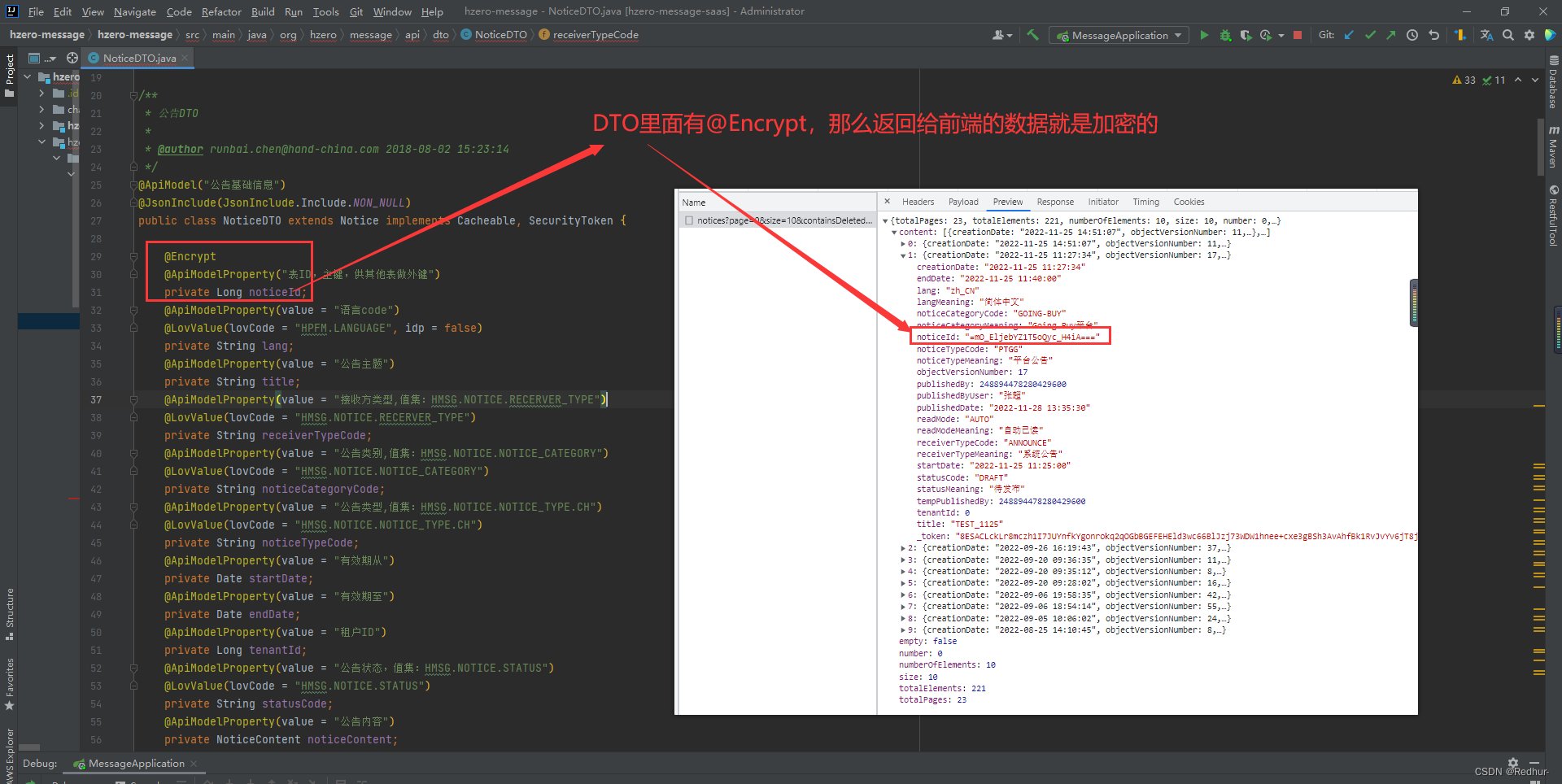Start debugging with the green bug icon
This screenshot has width=1562, height=784.
1225,35
